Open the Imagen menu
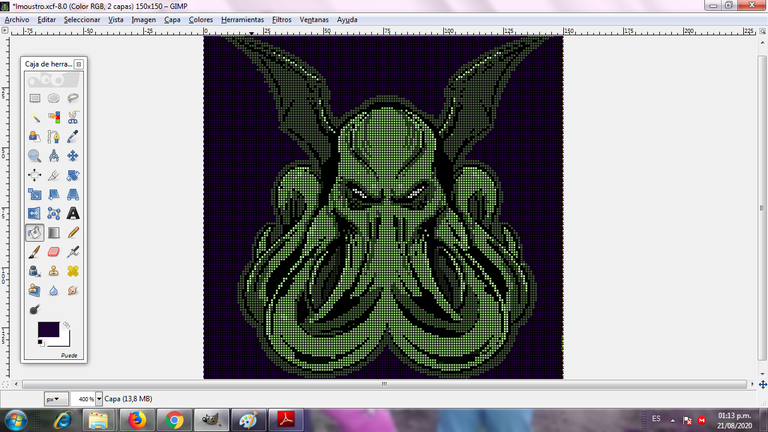 point(144,20)
